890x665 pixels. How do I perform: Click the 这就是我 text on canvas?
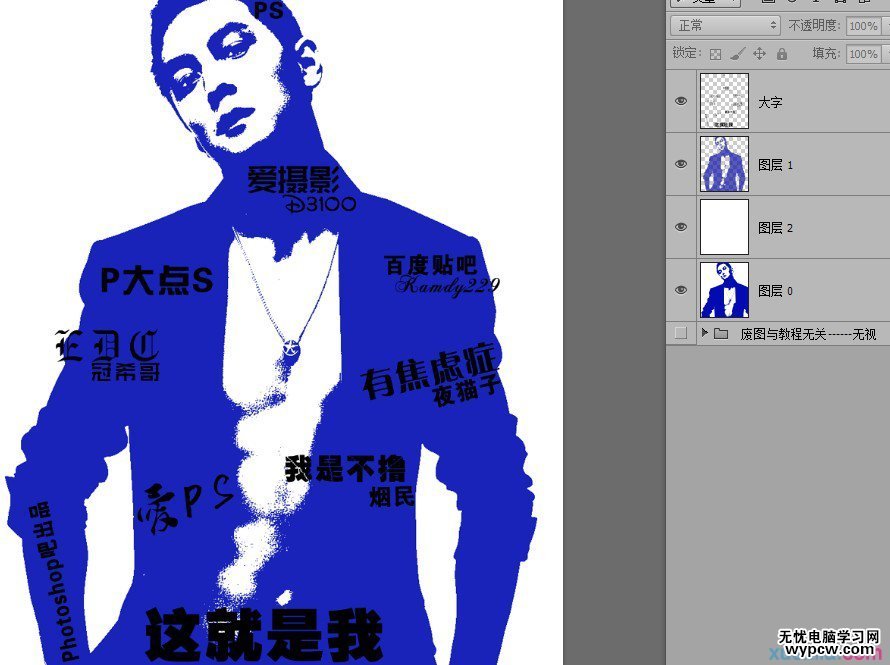pos(264,634)
